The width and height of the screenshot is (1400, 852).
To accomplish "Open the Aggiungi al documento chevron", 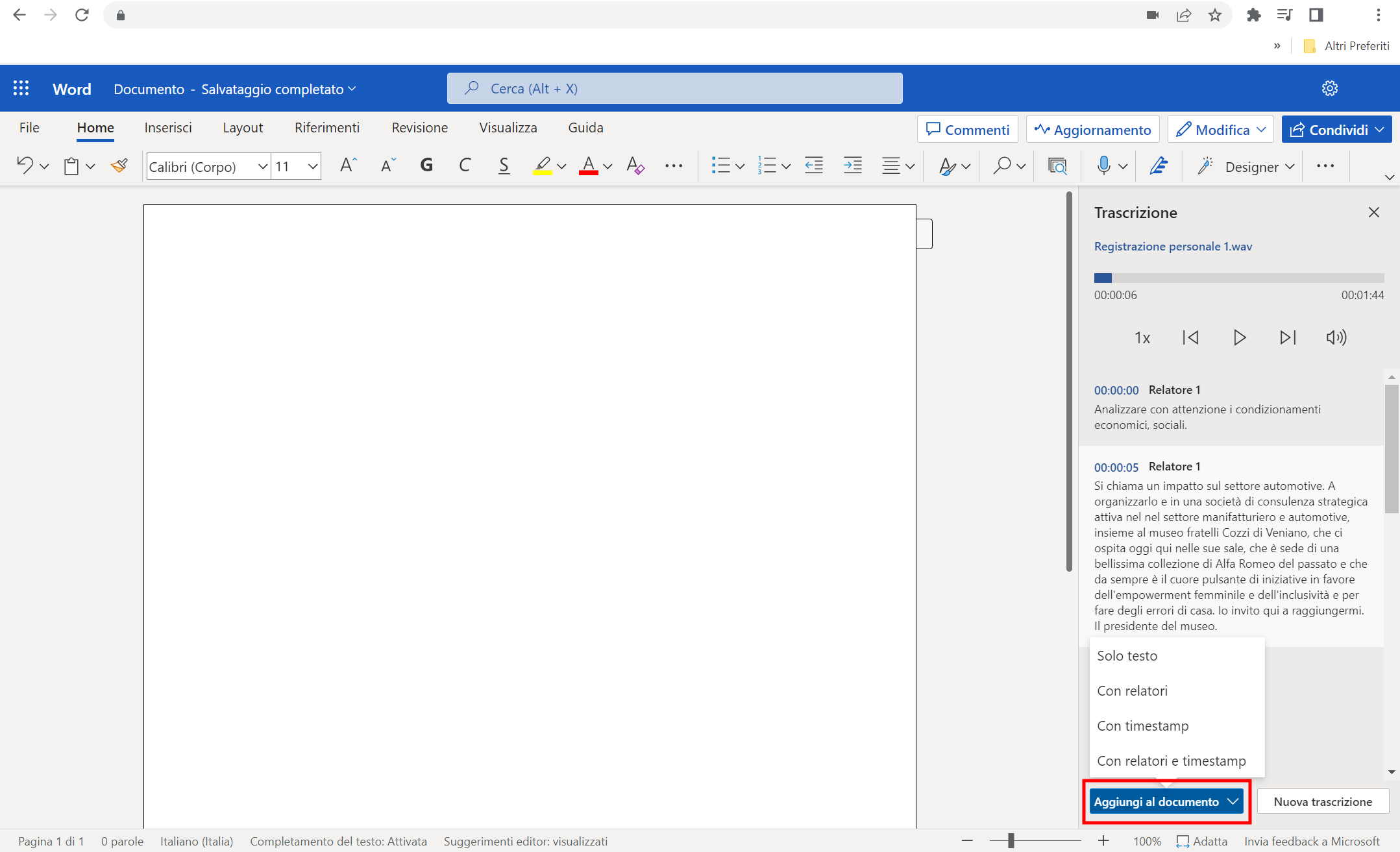I will click(1232, 801).
